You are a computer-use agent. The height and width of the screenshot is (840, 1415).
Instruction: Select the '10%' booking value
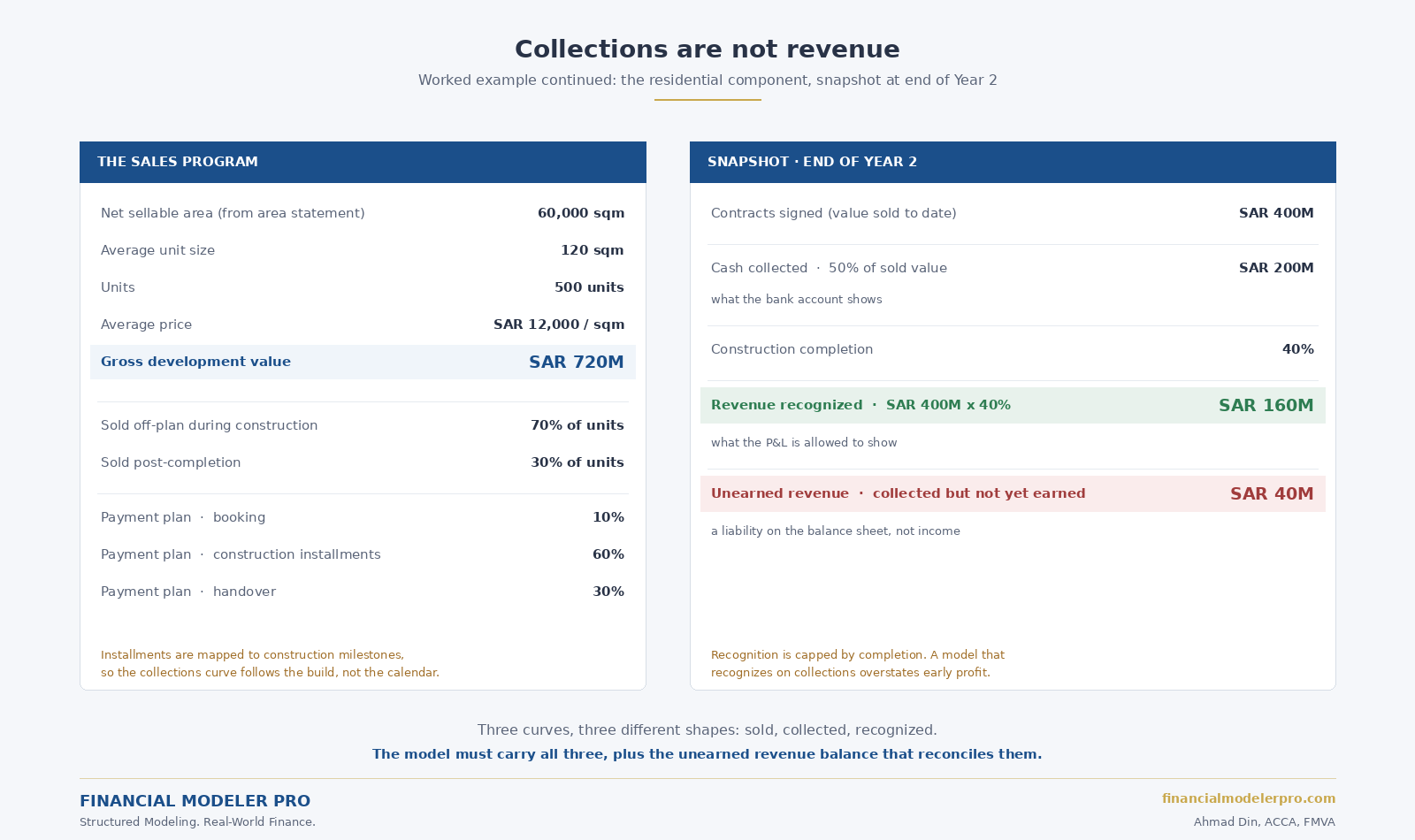point(608,517)
